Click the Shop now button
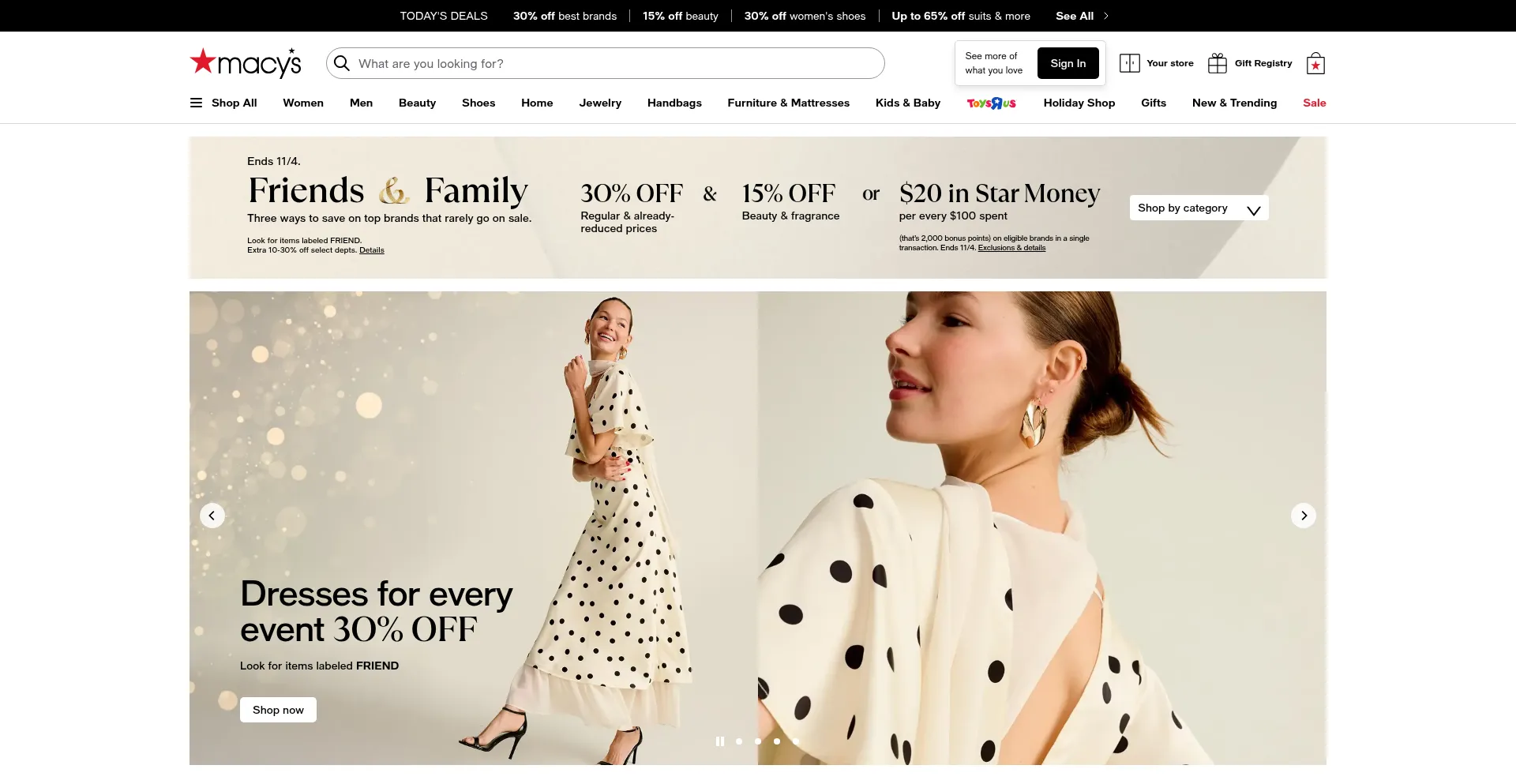 (278, 710)
